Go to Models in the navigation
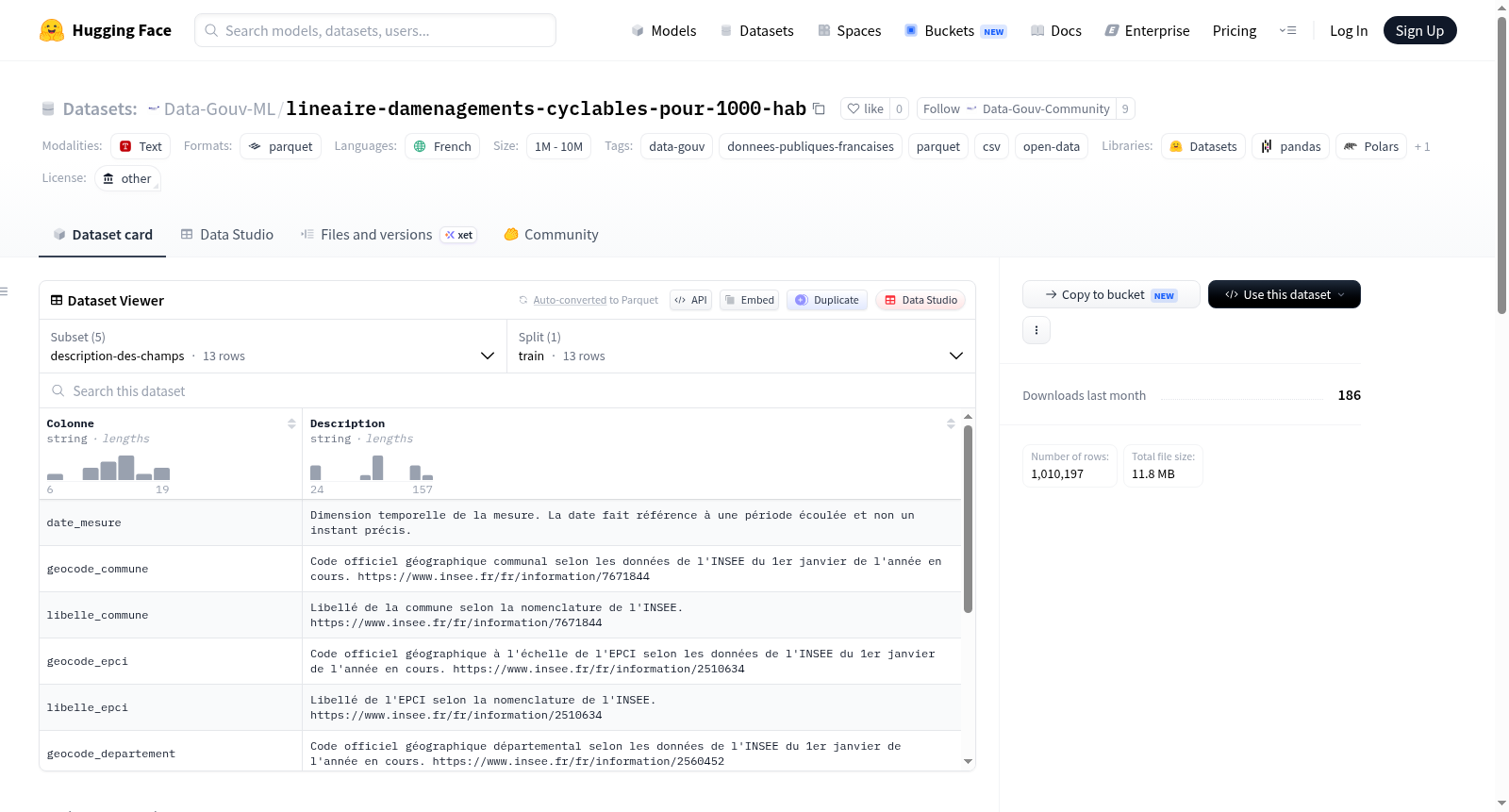The width and height of the screenshot is (1509, 812). (663, 30)
